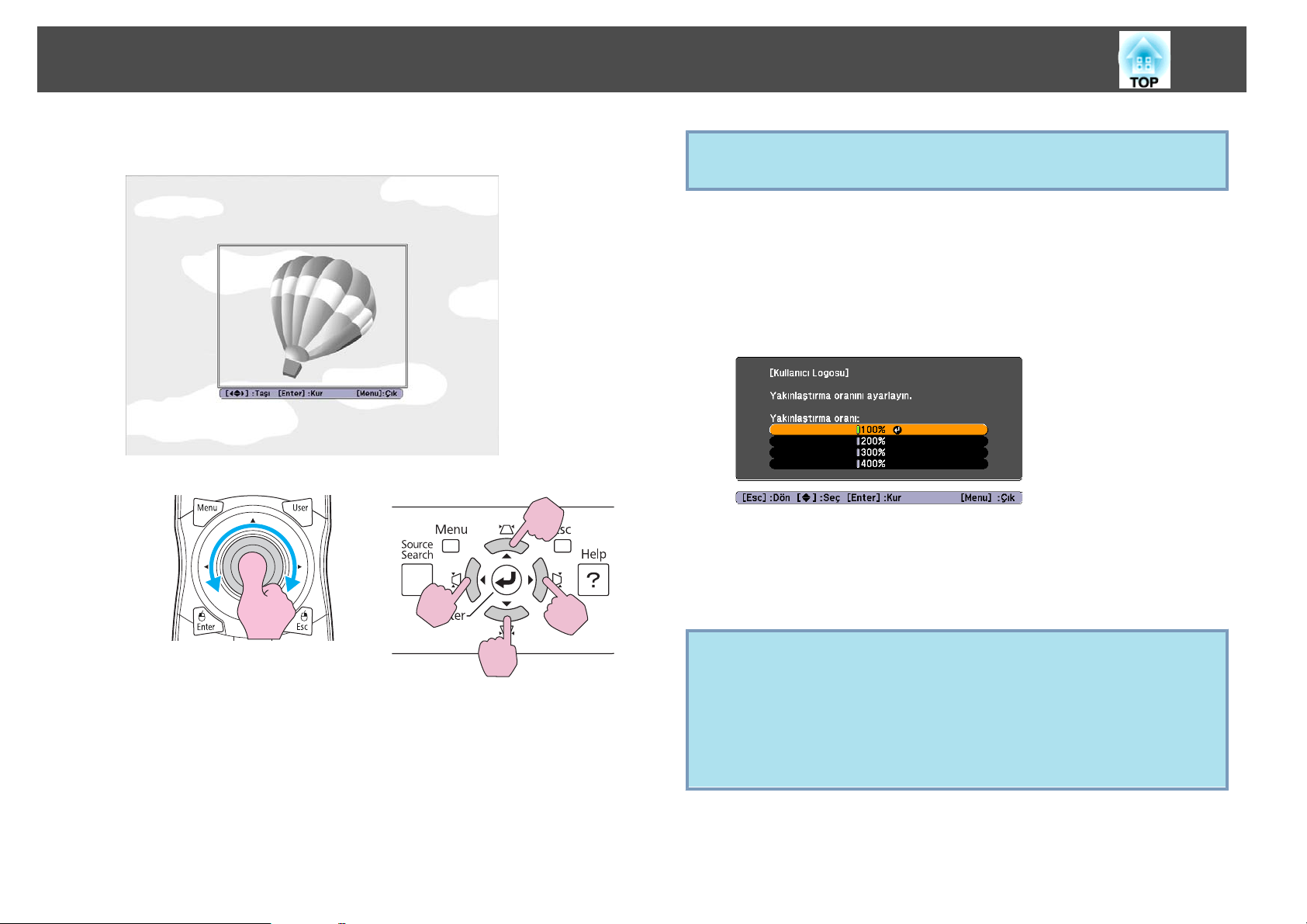1307x924 pixels.
Task: Click the Esc button on the control panel
Action: (563, 546)
